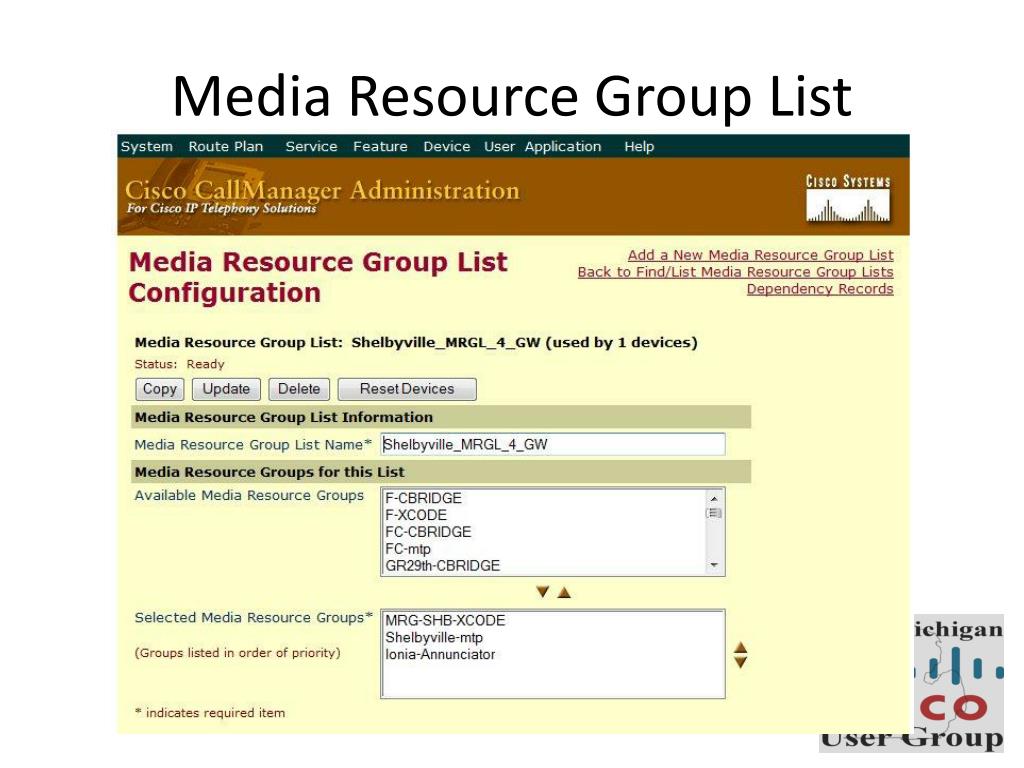This screenshot has height=768, width=1024.
Task: Open the Dependency Records link
Action: click(820, 289)
